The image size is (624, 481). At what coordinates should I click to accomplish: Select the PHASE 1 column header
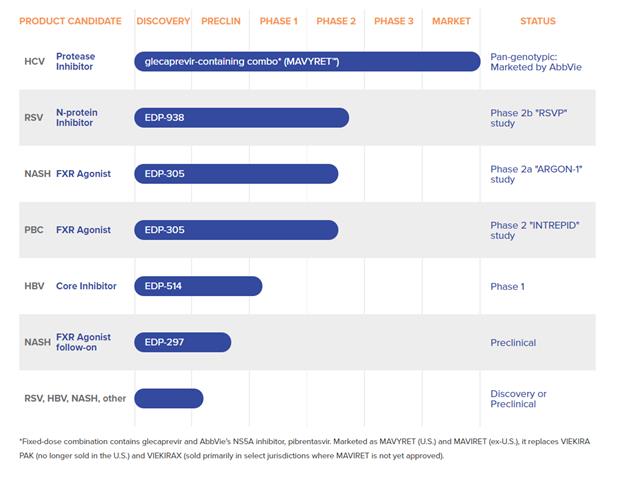[x=278, y=21]
